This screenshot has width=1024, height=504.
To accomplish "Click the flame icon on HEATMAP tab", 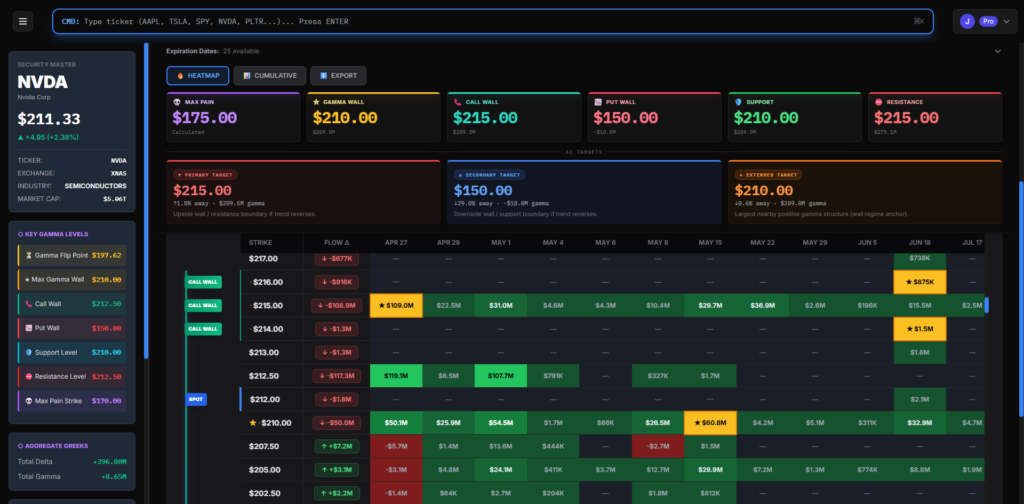I will (180, 76).
